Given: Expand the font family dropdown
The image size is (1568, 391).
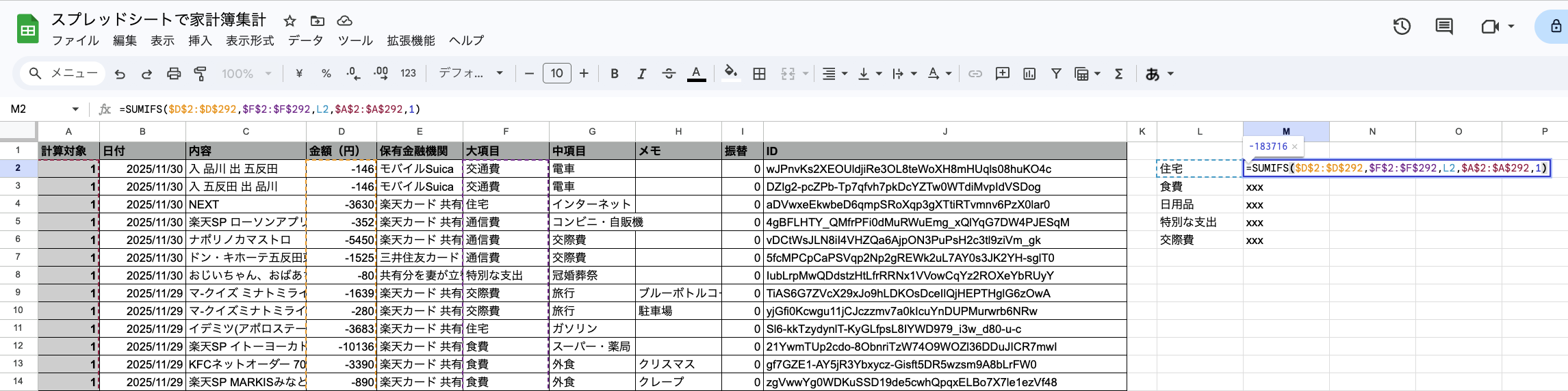Looking at the screenshot, I should (471, 74).
